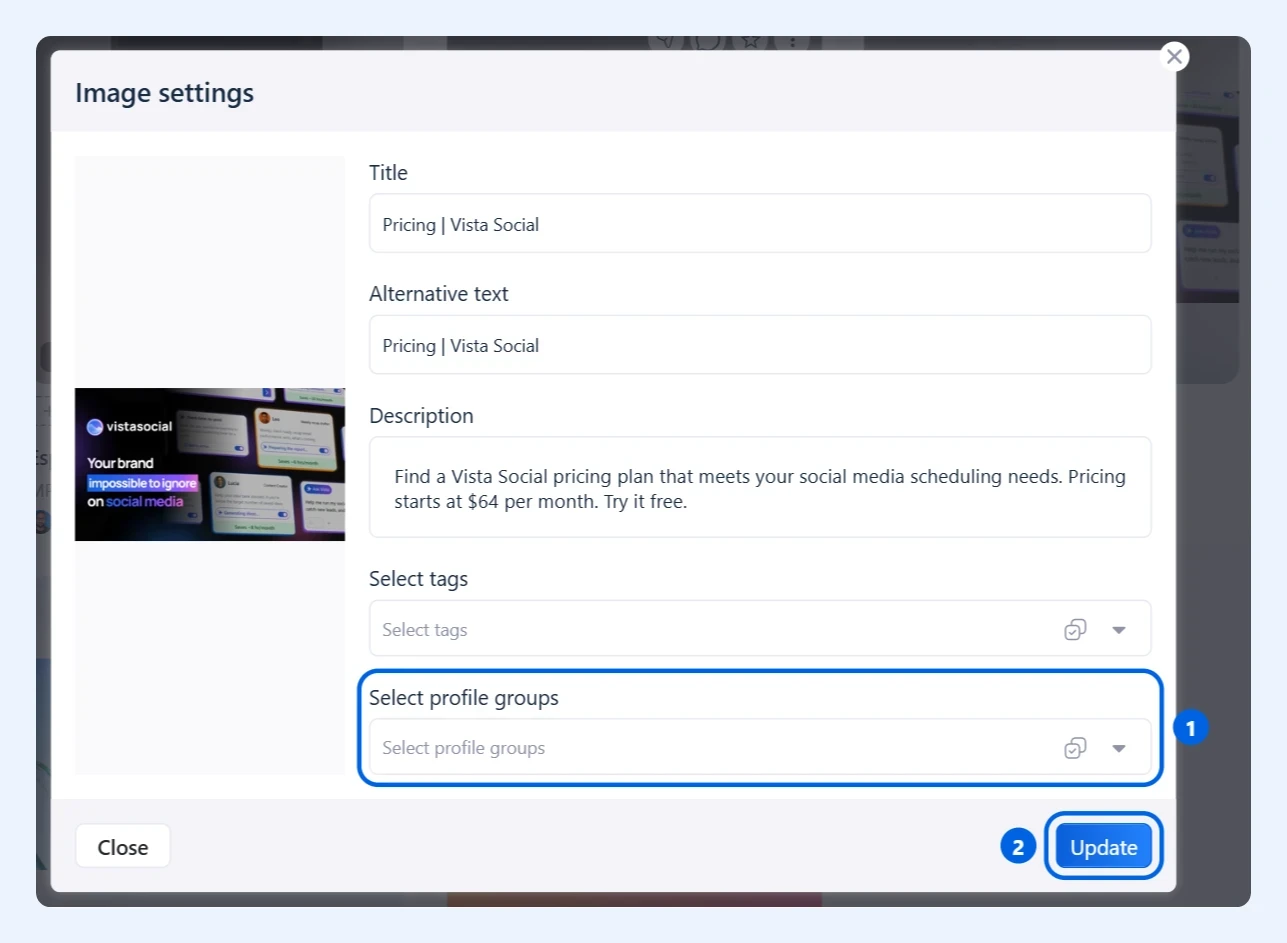Open the Select profile groups dropdown arrow
The image size is (1287, 943).
(x=1119, y=748)
